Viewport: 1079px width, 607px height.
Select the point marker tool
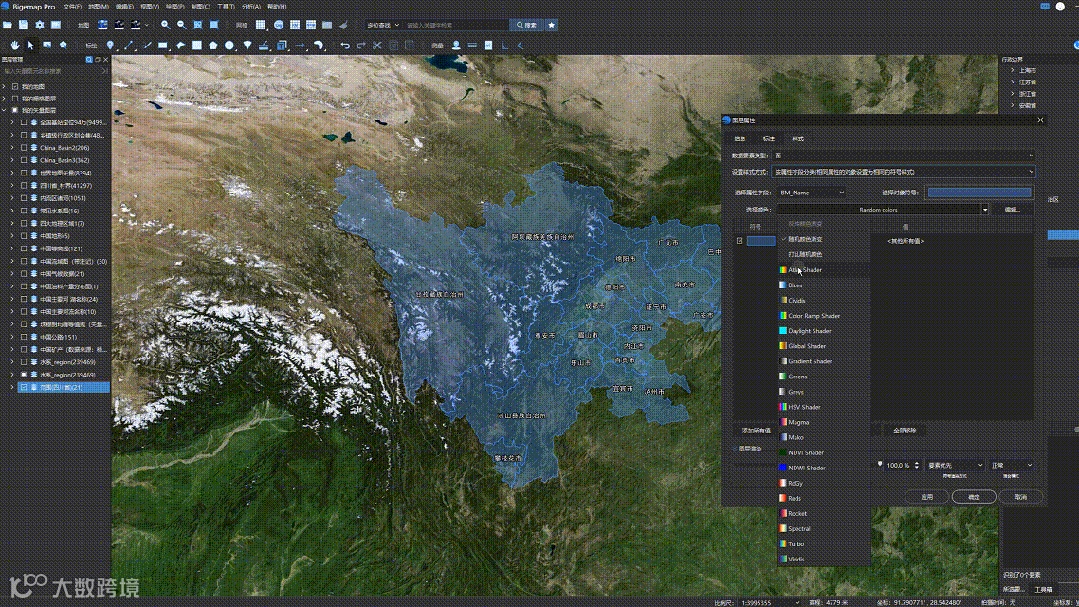coord(110,45)
